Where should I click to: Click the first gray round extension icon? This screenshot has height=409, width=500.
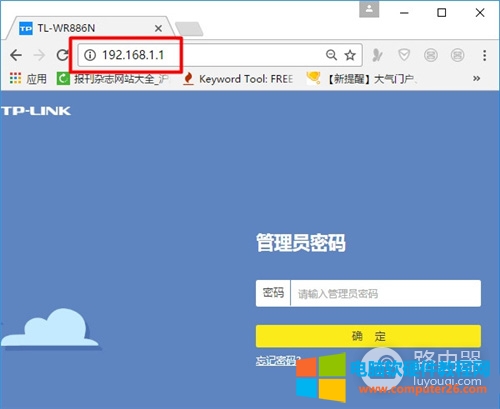pos(431,55)
